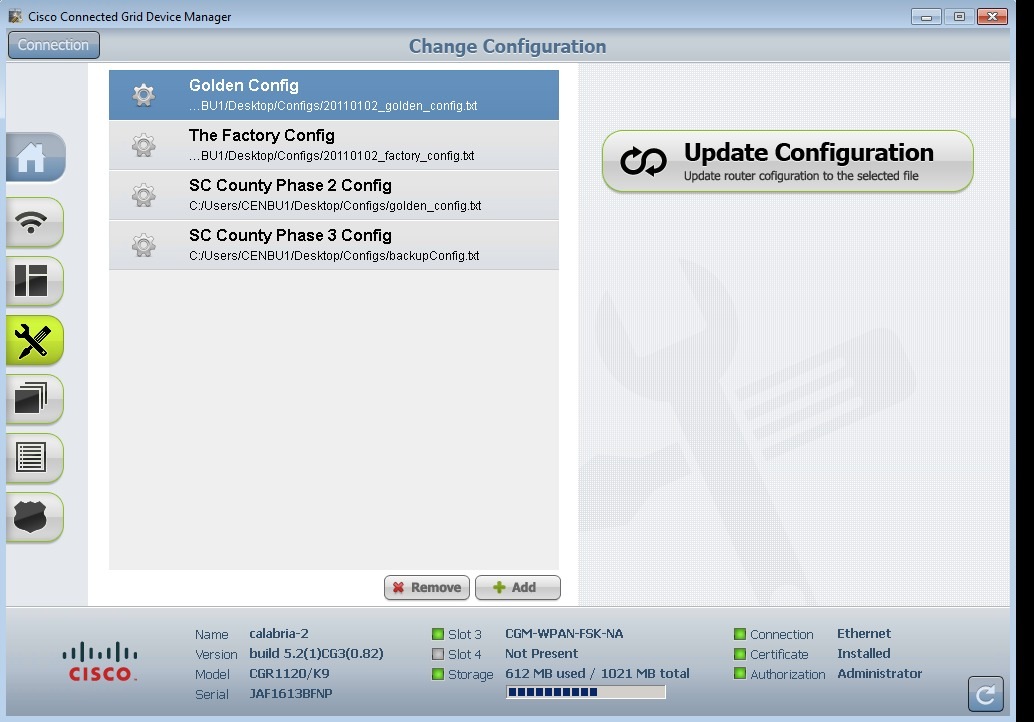Click the Change Configuration heading
1034x722 pixels.
click(507, 46)
